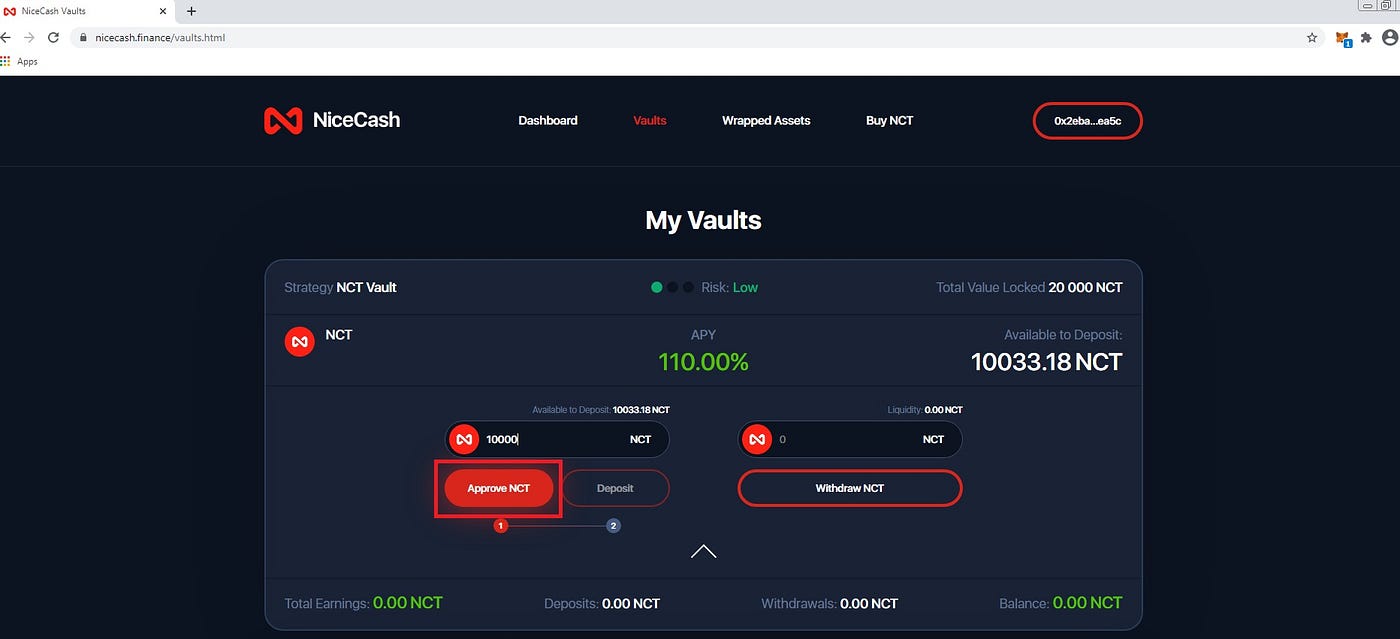The image size is (1400, 639).
Task: Click the Balance 0.00 NCT value
Action: (1088, 603)
